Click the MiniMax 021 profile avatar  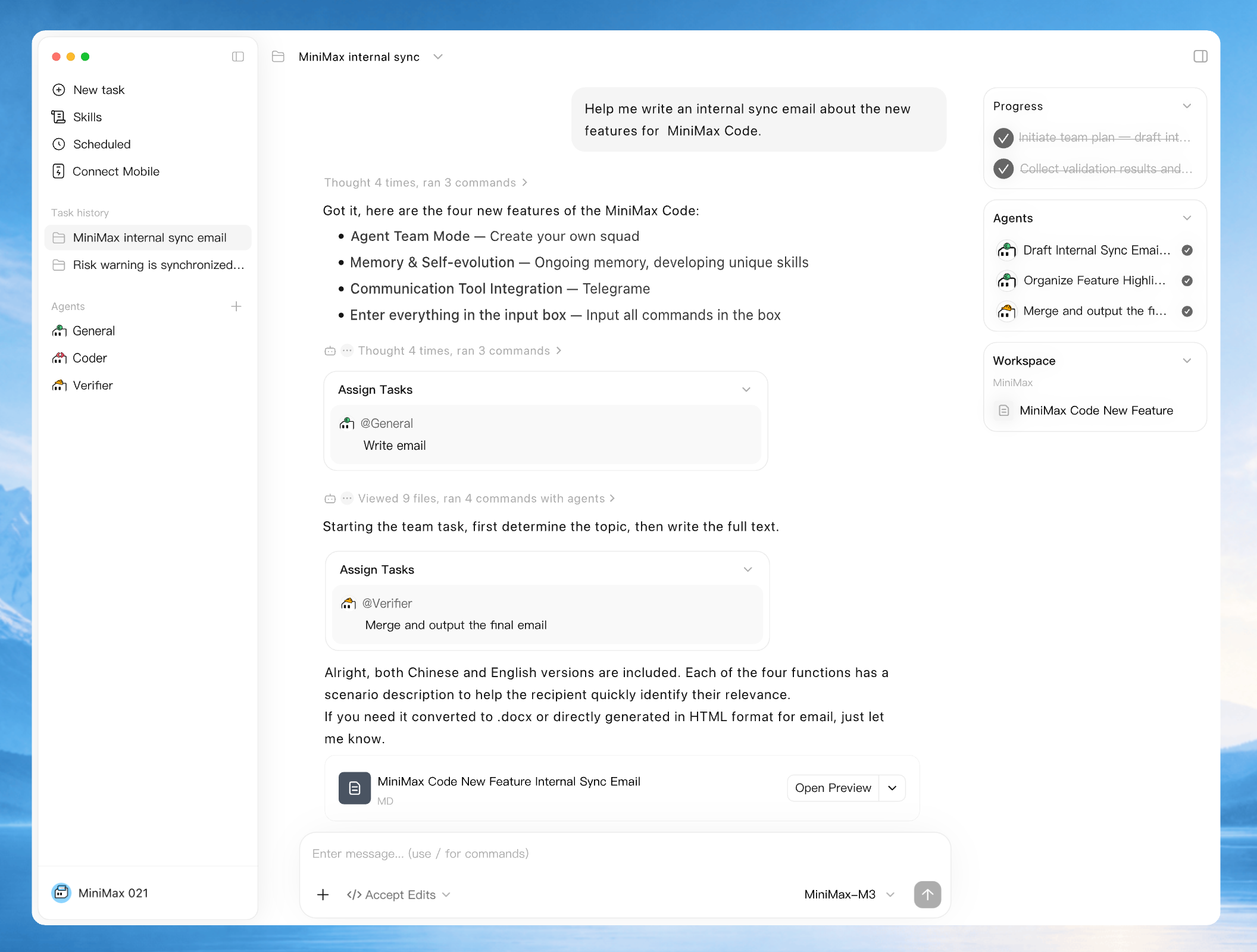click(x=61, y=892)
